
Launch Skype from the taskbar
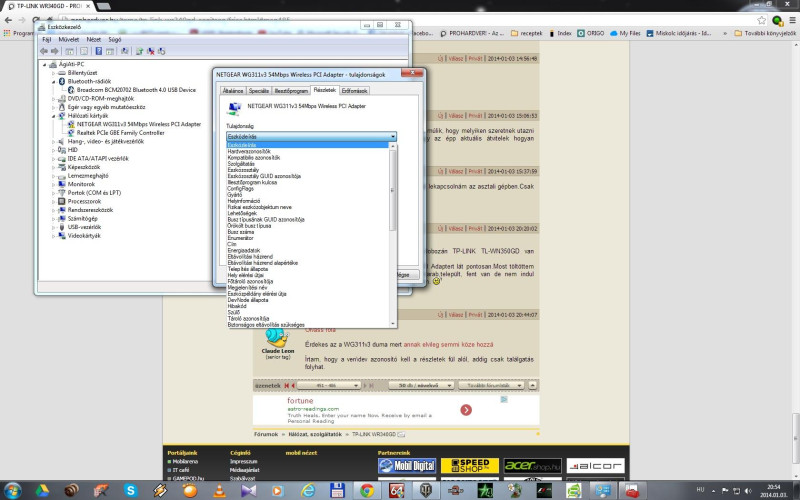tap(131, 491)
